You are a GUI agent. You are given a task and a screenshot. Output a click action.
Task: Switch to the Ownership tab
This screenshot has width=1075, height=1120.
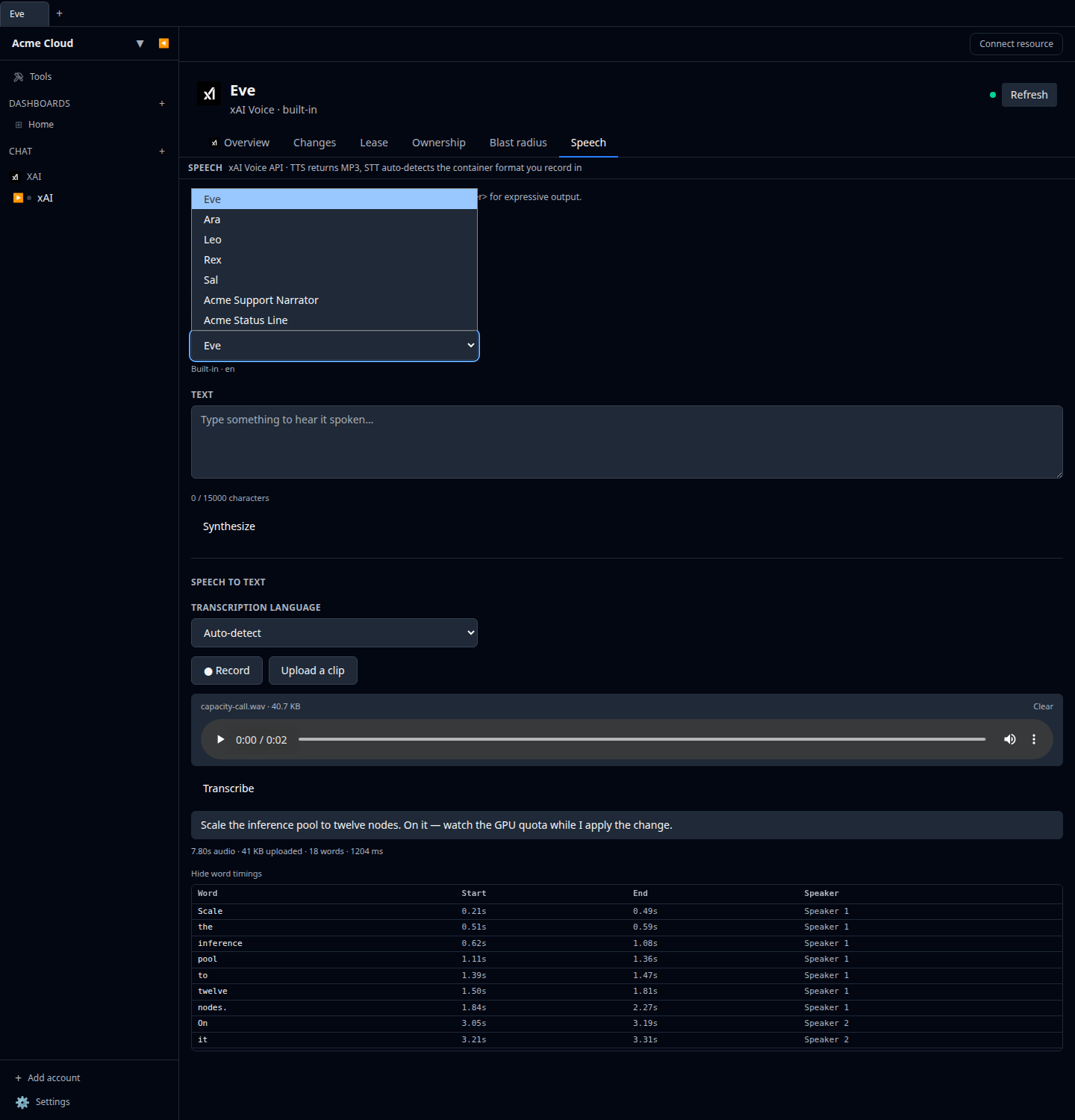tap(439, 143)
